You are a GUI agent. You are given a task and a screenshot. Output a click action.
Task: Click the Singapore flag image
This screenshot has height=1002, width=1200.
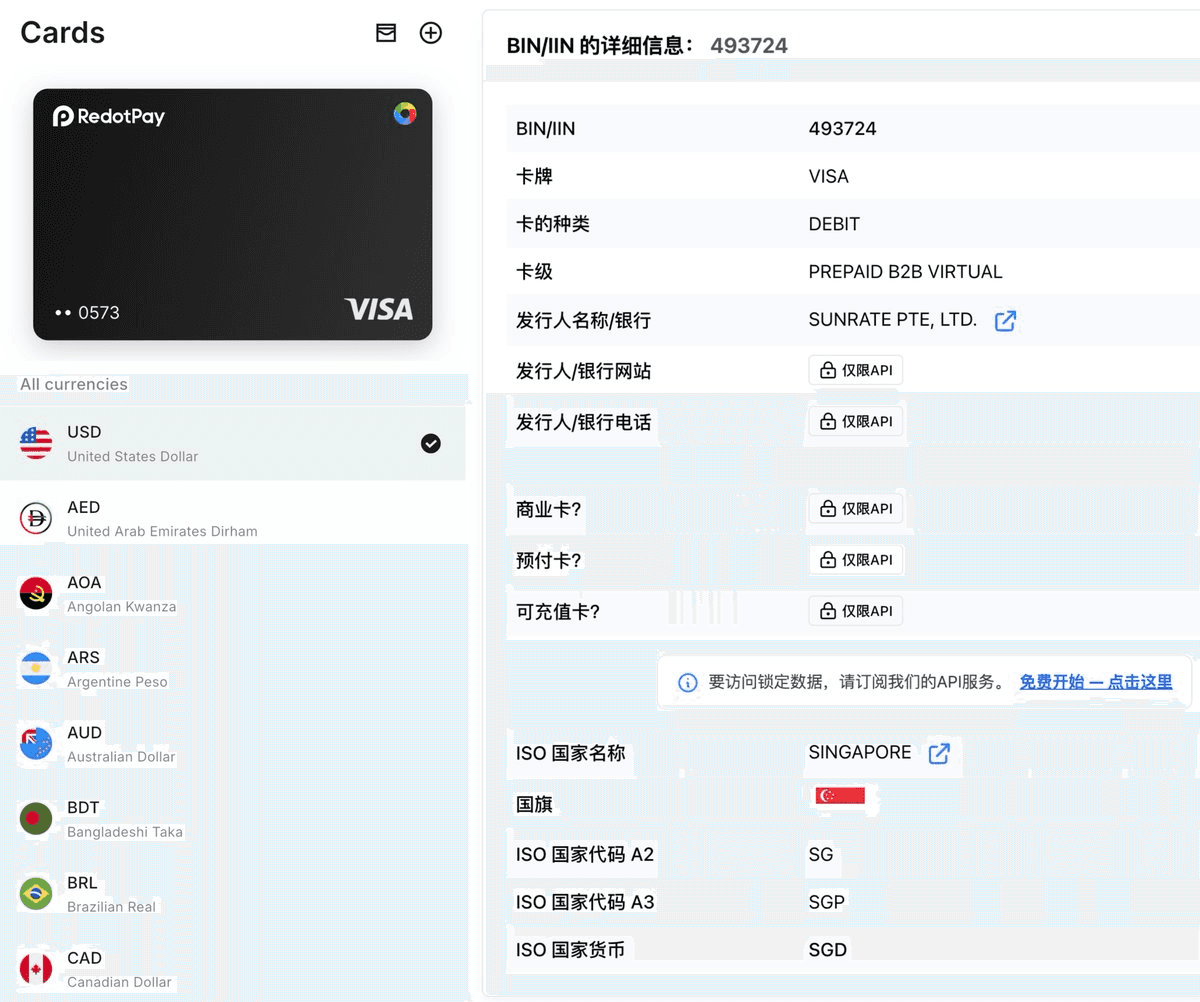[x=840, y=796]
